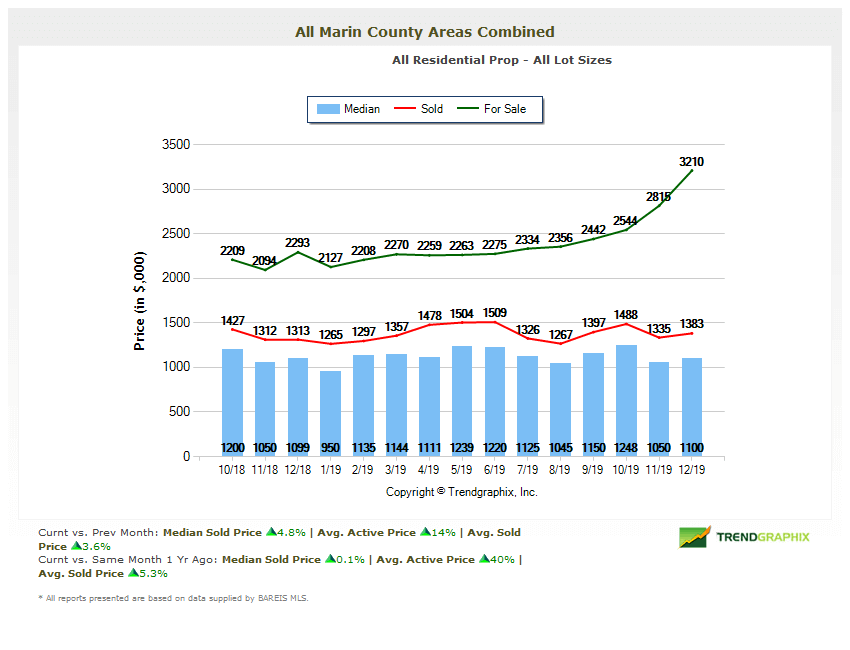Click the Trendgraphix logo chart icon

pyautogui.click(x=694, y=537)
